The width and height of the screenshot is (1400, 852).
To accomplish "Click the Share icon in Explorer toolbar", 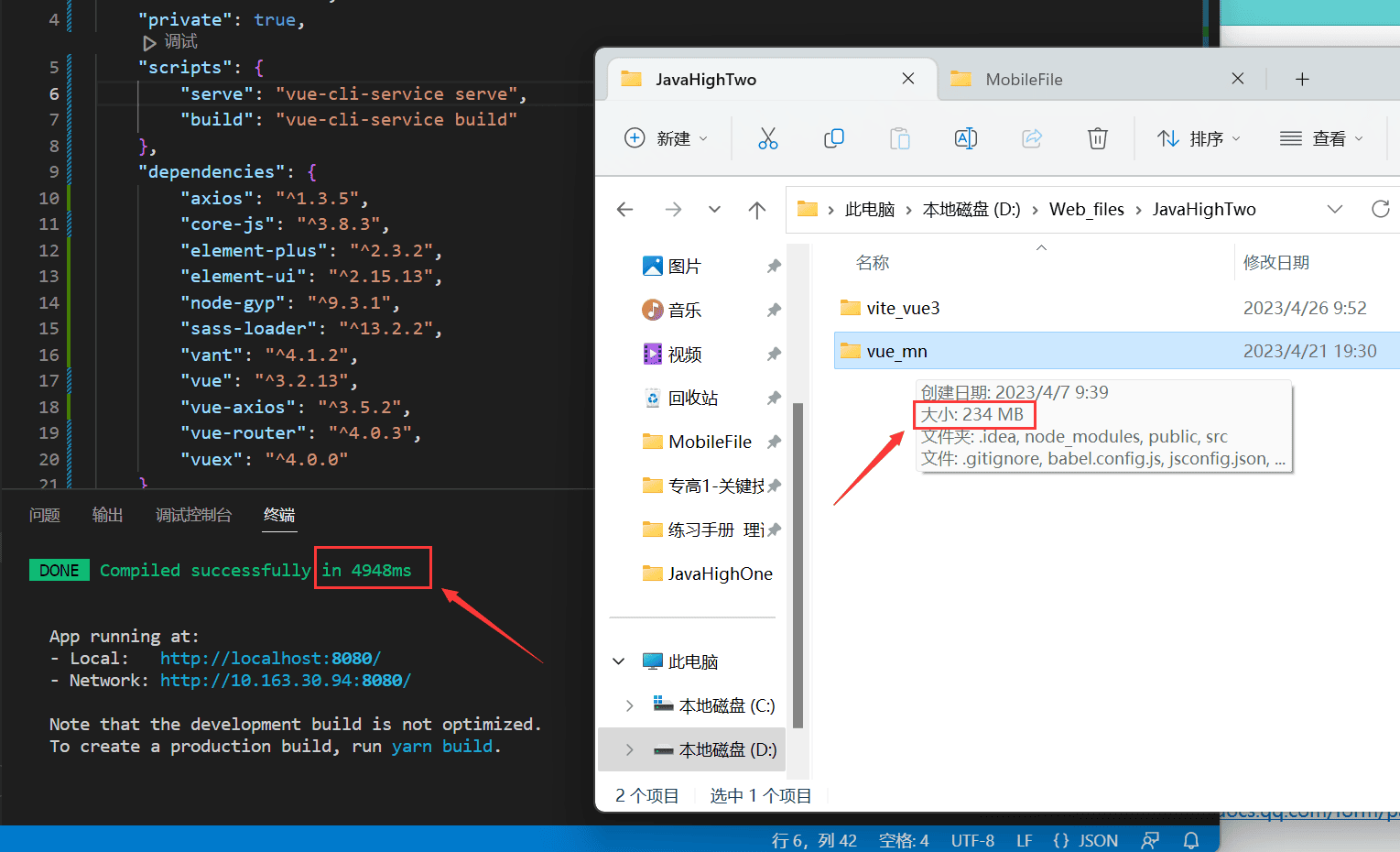I will click(x=1031, y=138).
